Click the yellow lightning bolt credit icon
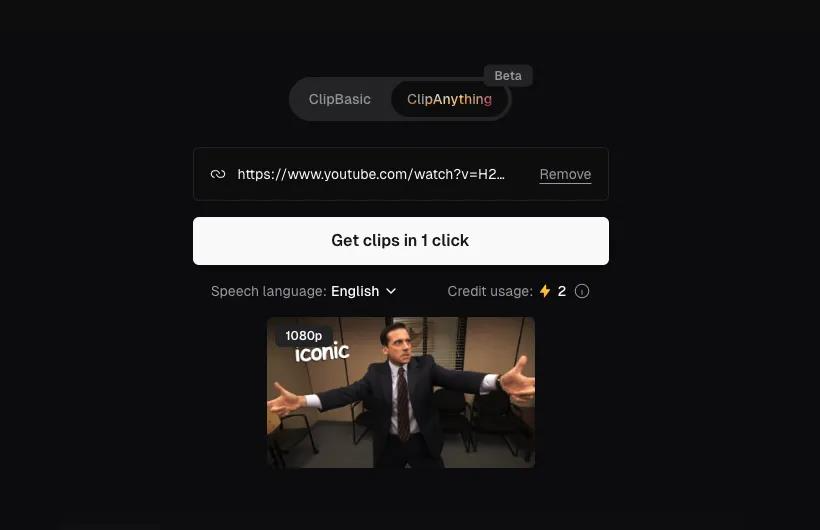Viewport: 820px width, 530px height. coord(545,291)
